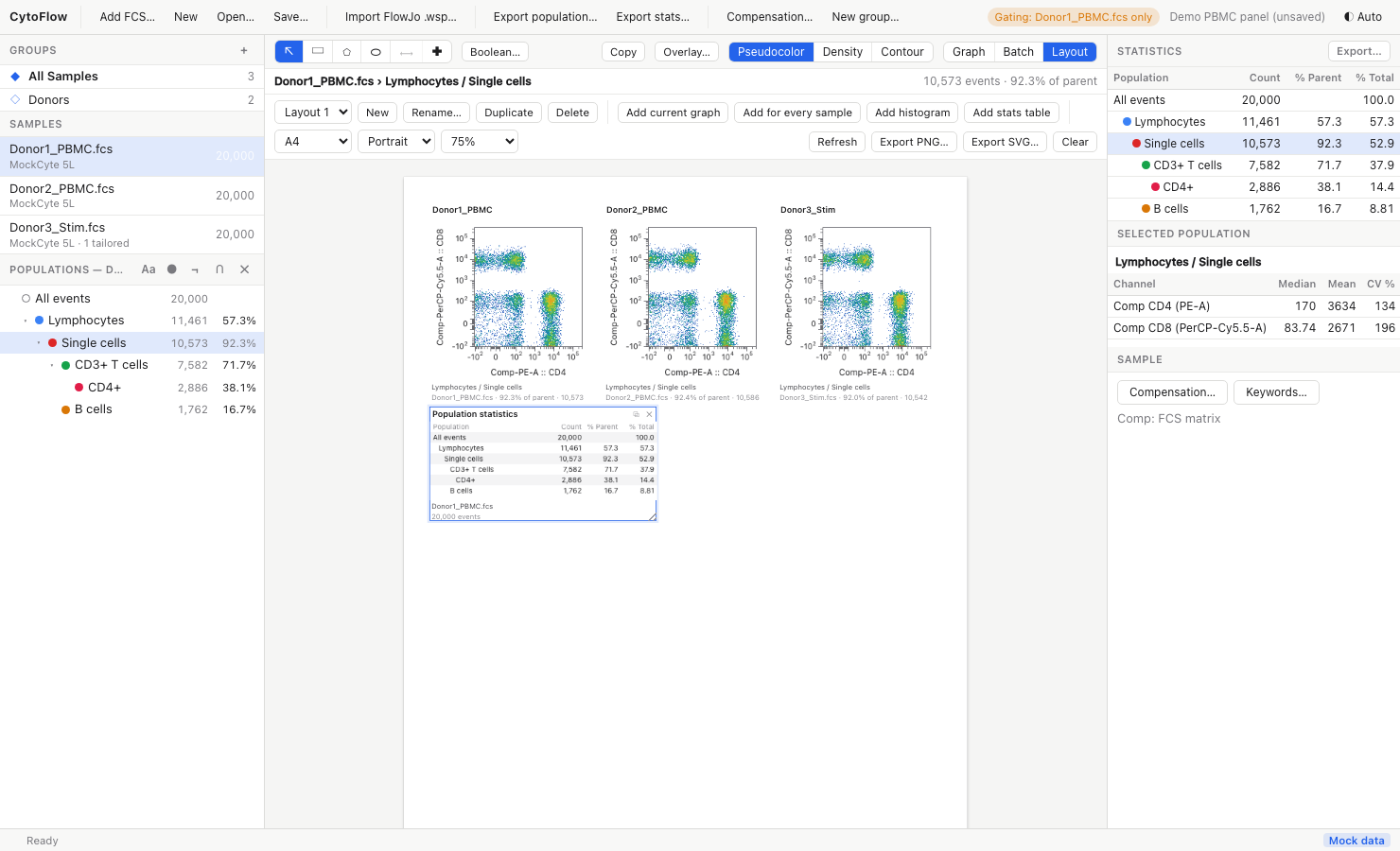The image size is (1400, 851).
Task: Open the Compensation... button in Sample panel
Action: click(x=1173, y=392)
